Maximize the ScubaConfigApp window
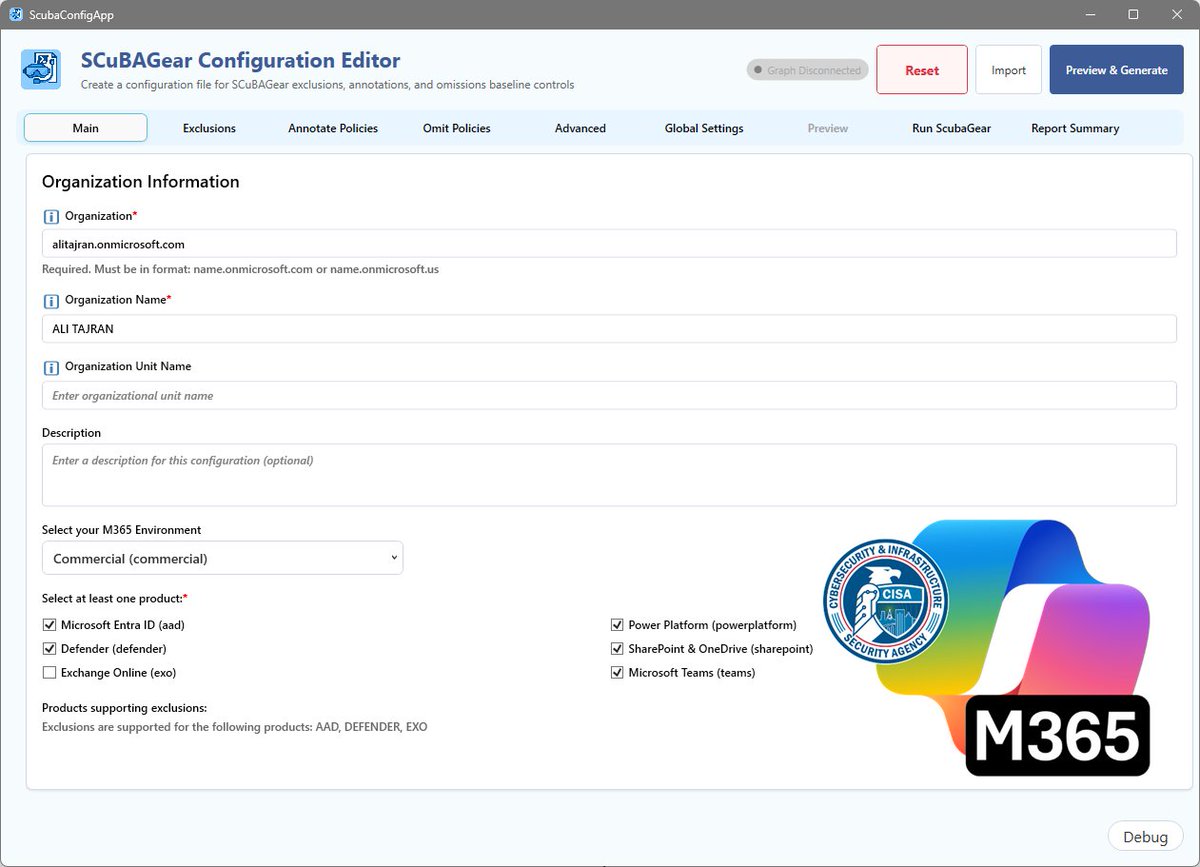Screen dimensions: 1200x867 (1133, 14)
